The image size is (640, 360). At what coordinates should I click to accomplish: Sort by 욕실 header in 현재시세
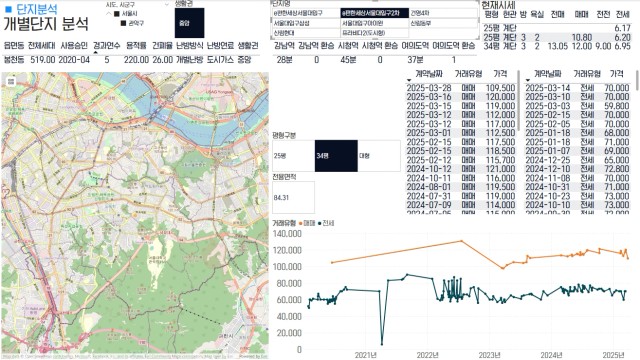point(537,15)
